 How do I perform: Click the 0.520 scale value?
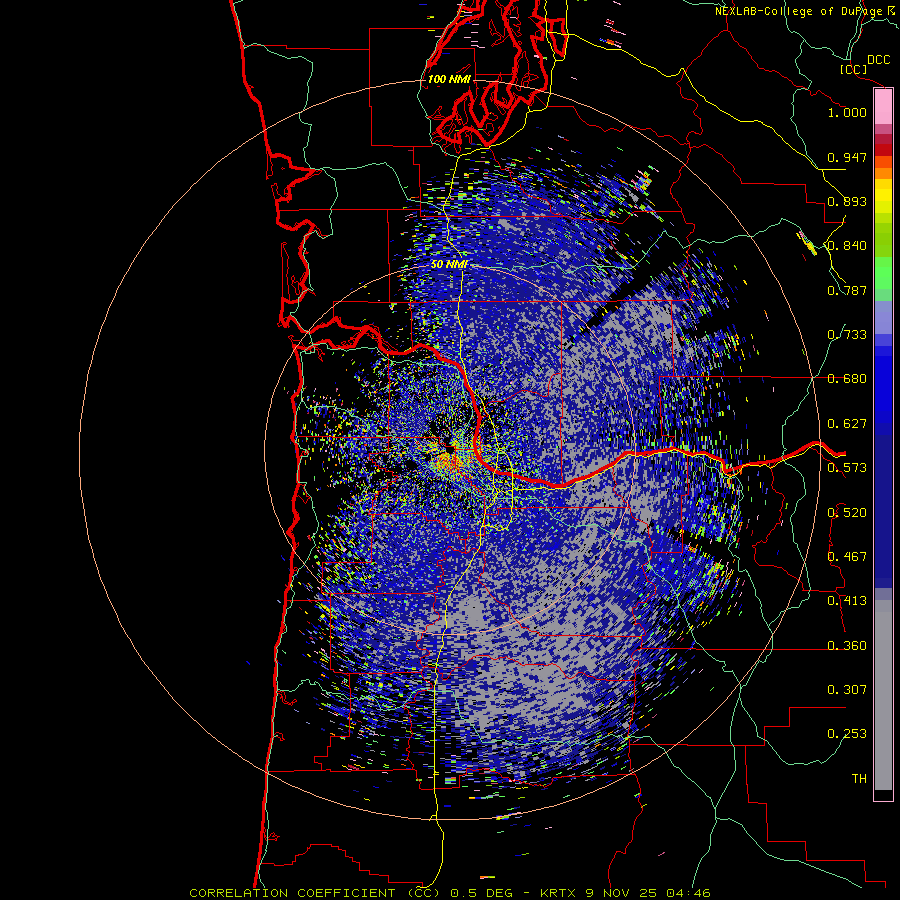pos(847,513)
